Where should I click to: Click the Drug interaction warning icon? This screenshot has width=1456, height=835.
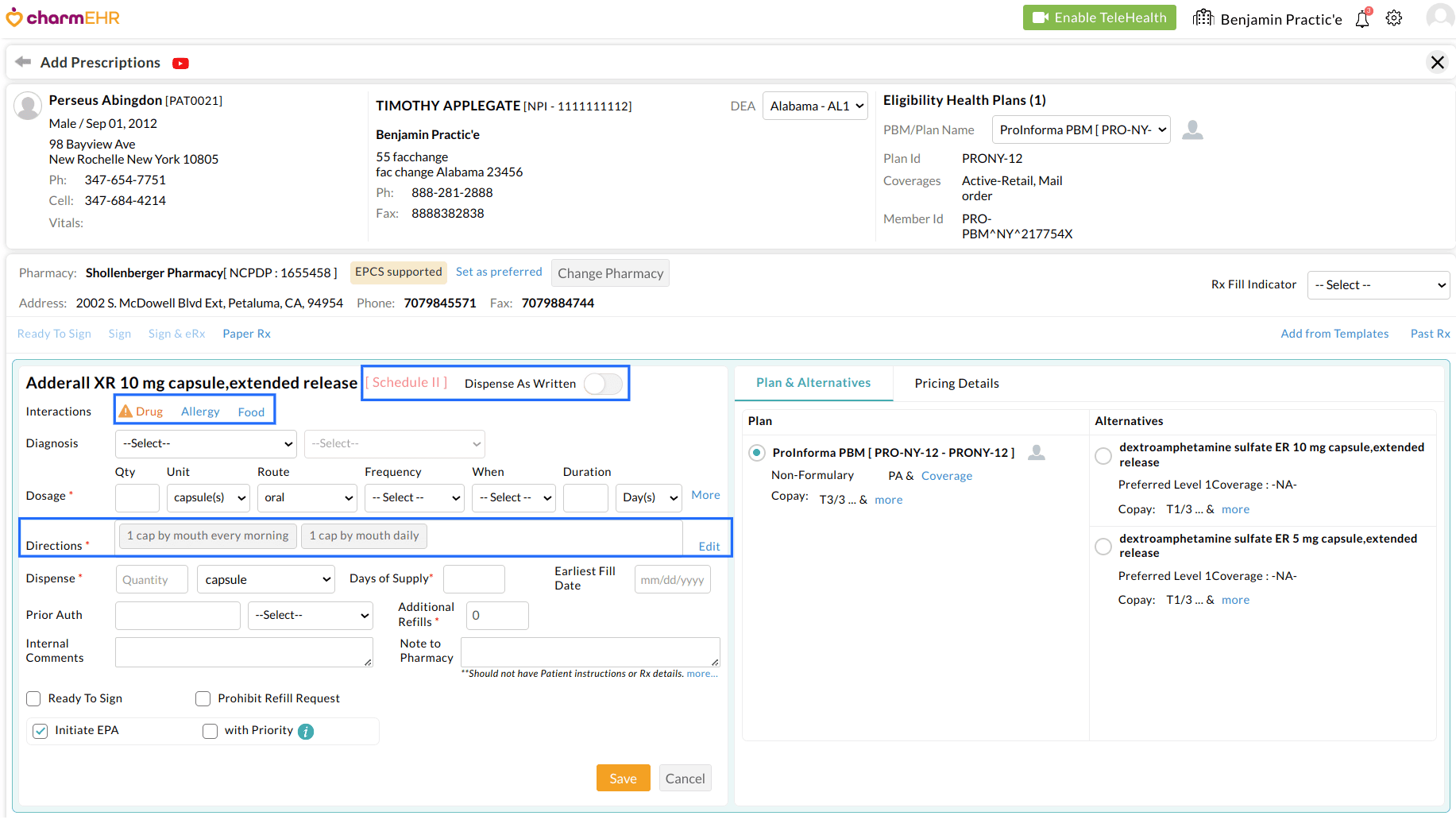[x=126, y=412]
